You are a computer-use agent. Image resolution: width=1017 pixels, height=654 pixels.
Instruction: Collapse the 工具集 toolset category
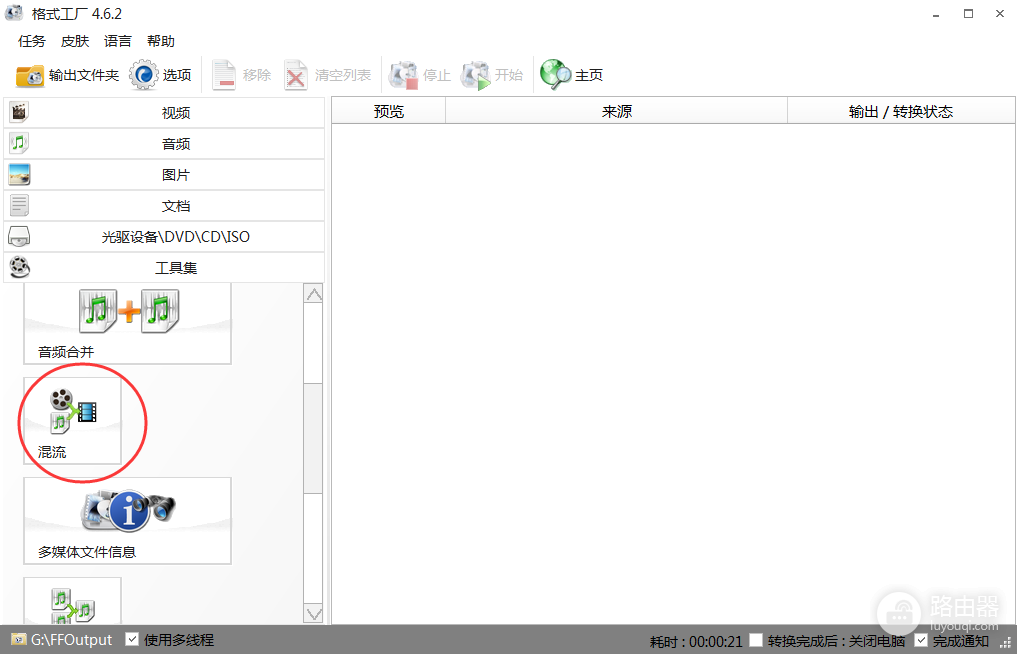[164, 267]
